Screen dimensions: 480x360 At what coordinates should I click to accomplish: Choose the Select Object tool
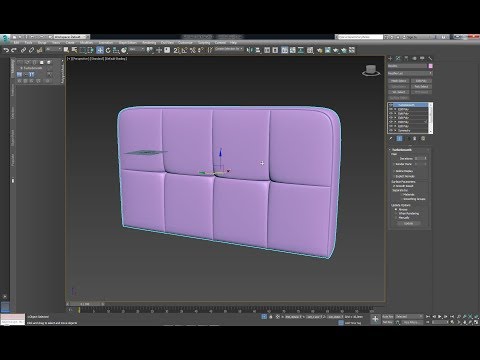click(66, 50)
